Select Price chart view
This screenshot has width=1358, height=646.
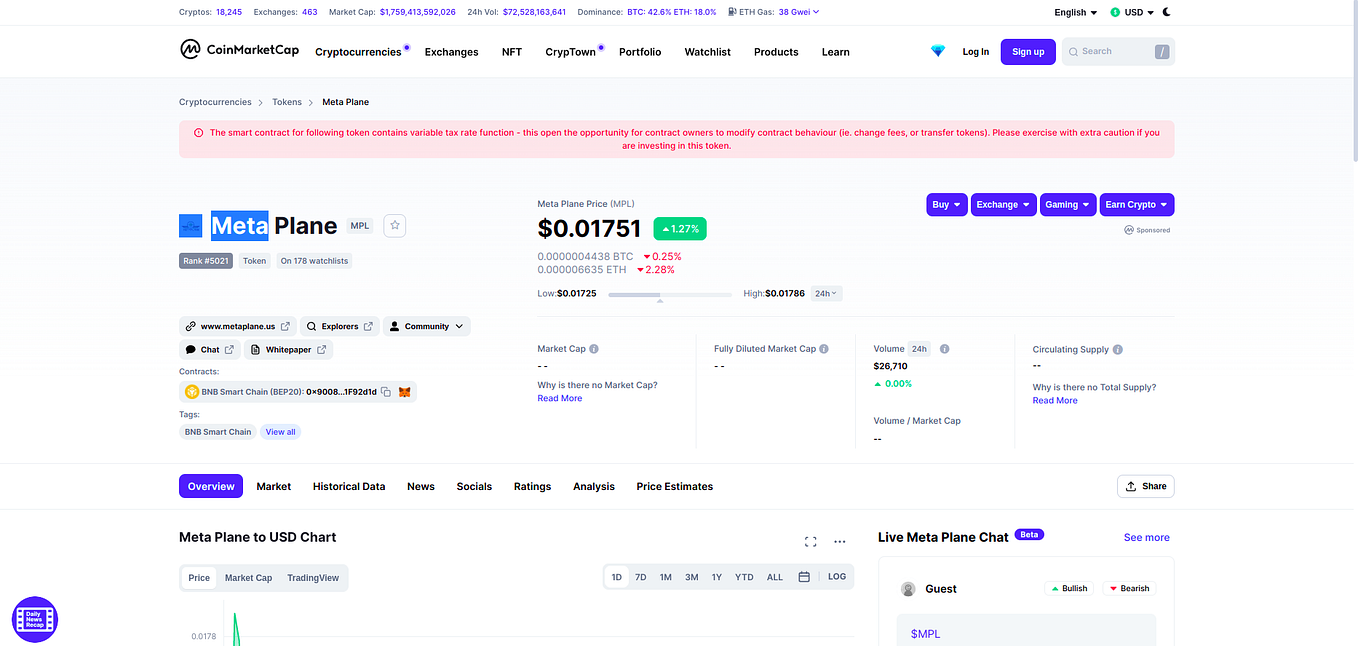click(x=199, y=578)
